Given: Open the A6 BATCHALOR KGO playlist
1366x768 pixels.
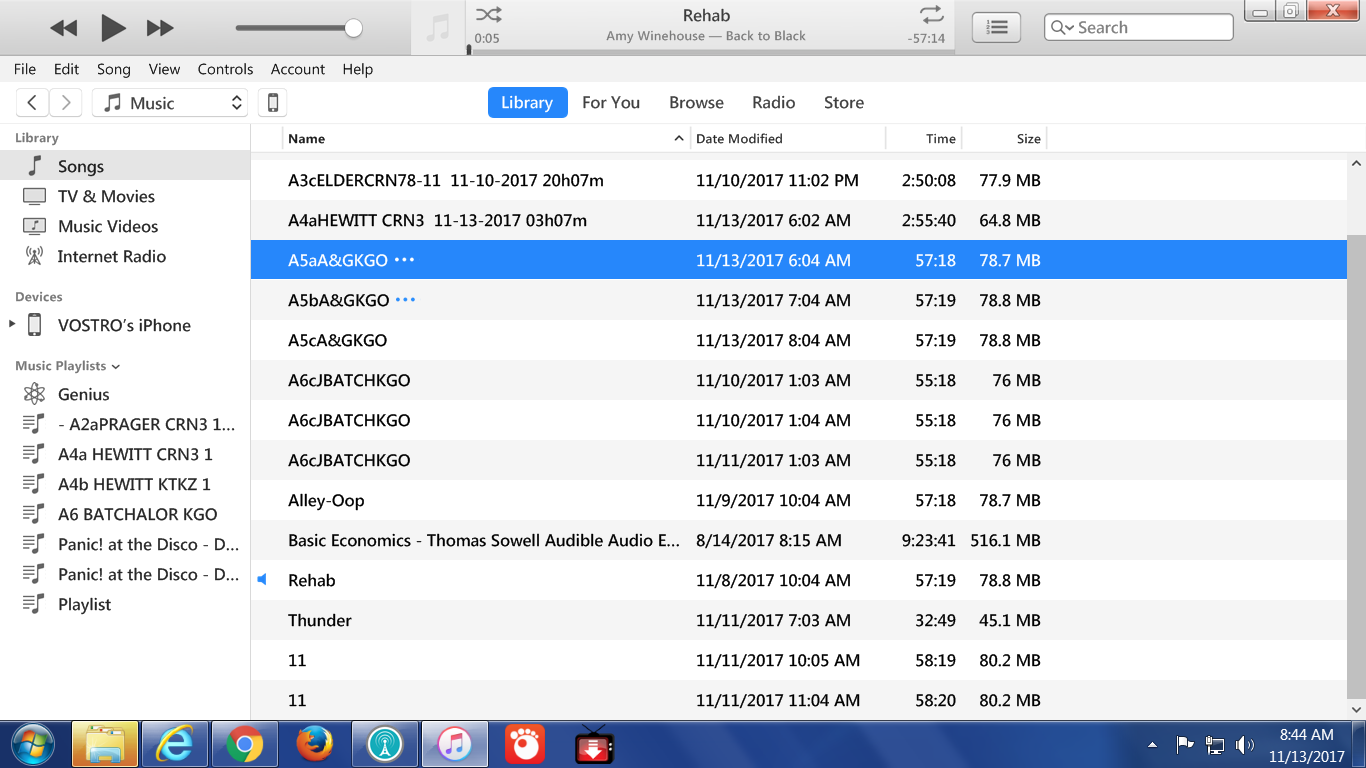Looking at the screenshot, I should click(x=125, y=514).
